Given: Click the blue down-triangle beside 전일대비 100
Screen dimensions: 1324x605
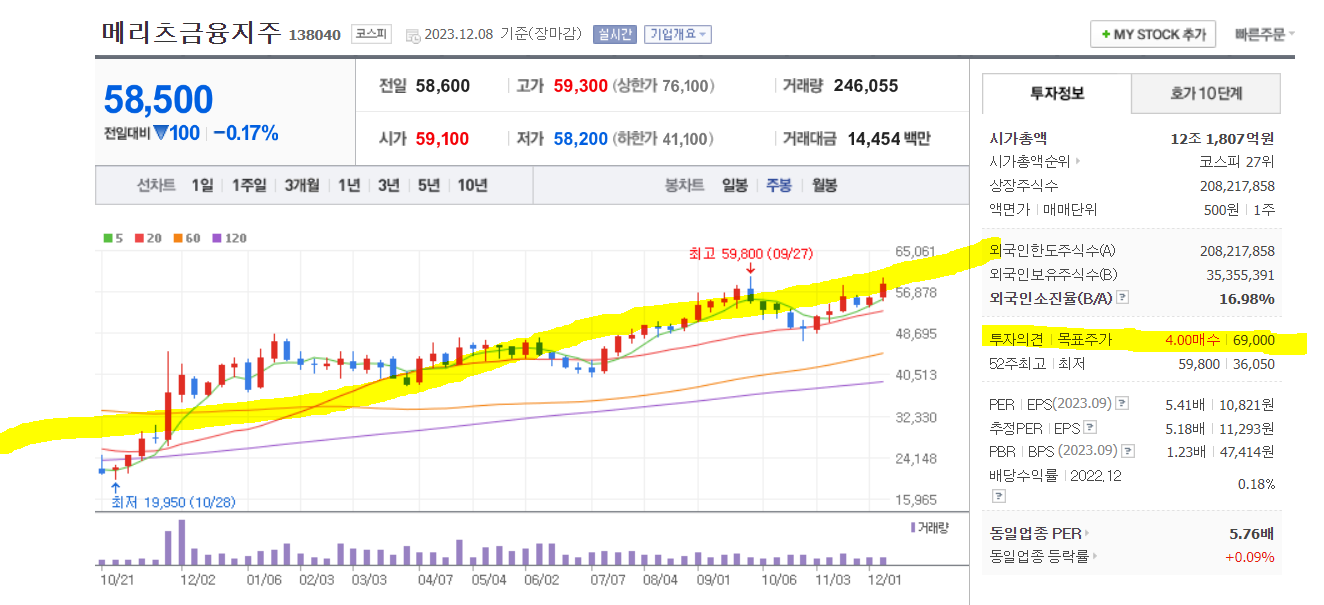Looking at the screenshot, I should 159,133.
